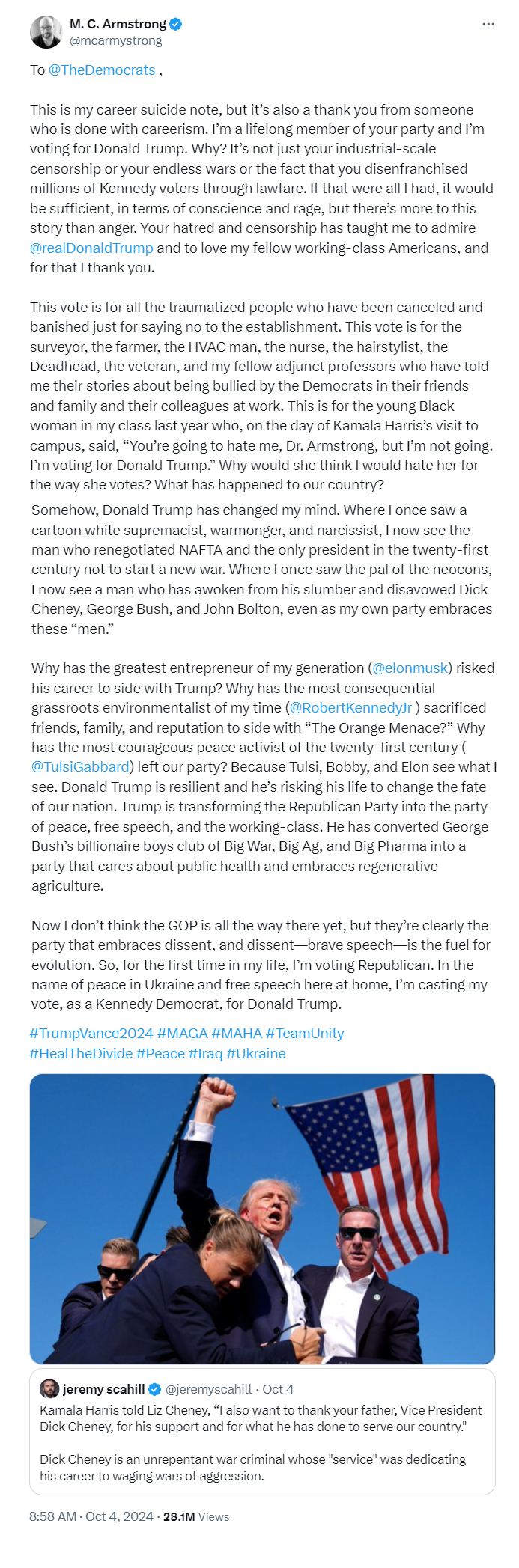The height and width of the screenshot is (1568, 519).
Task: Click jeremy scahill's small avatar
Action: coord(49,1389)
